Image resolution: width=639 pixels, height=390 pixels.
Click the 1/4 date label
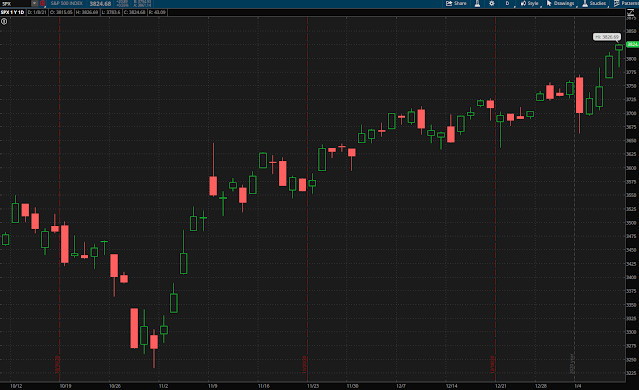tap(578, 386)
